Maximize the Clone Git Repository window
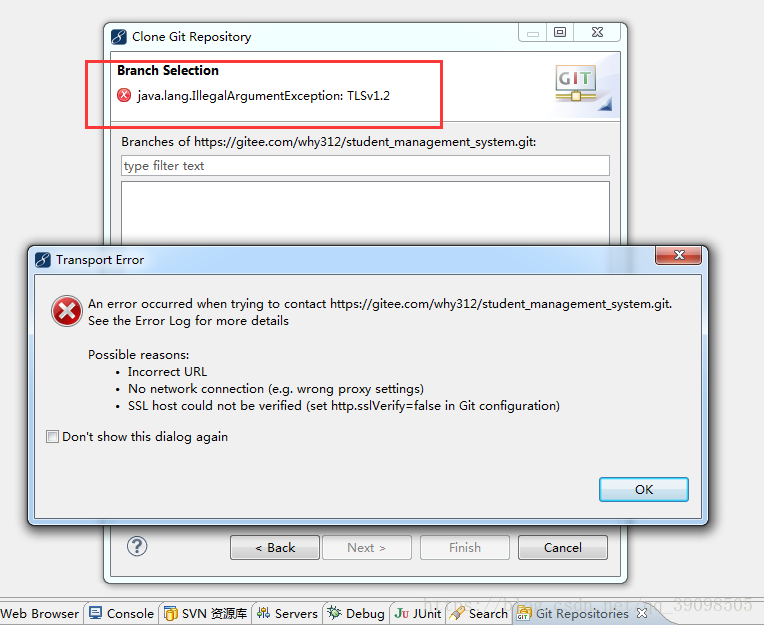The image size is (764, 625). click(560, 32)
